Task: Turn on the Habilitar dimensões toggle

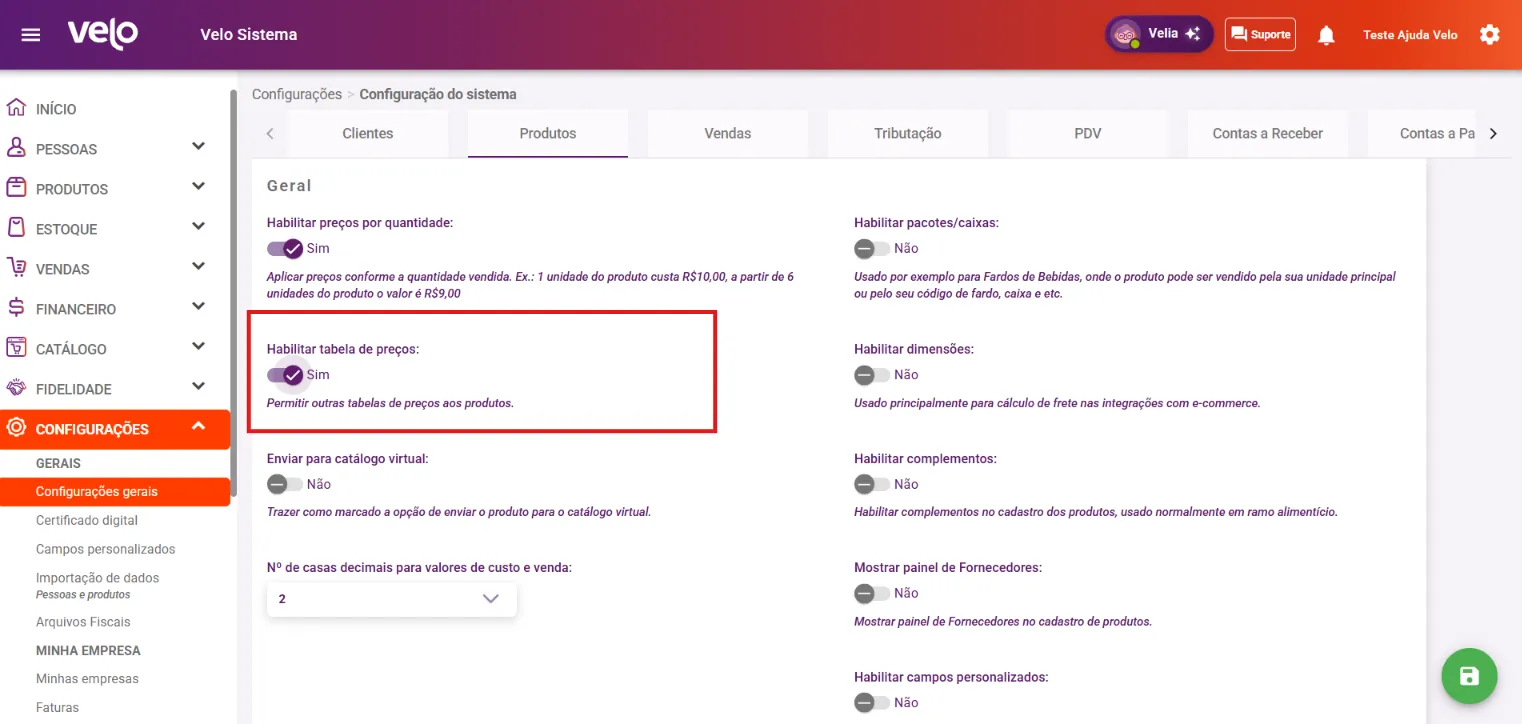Action: click(872, 375)
